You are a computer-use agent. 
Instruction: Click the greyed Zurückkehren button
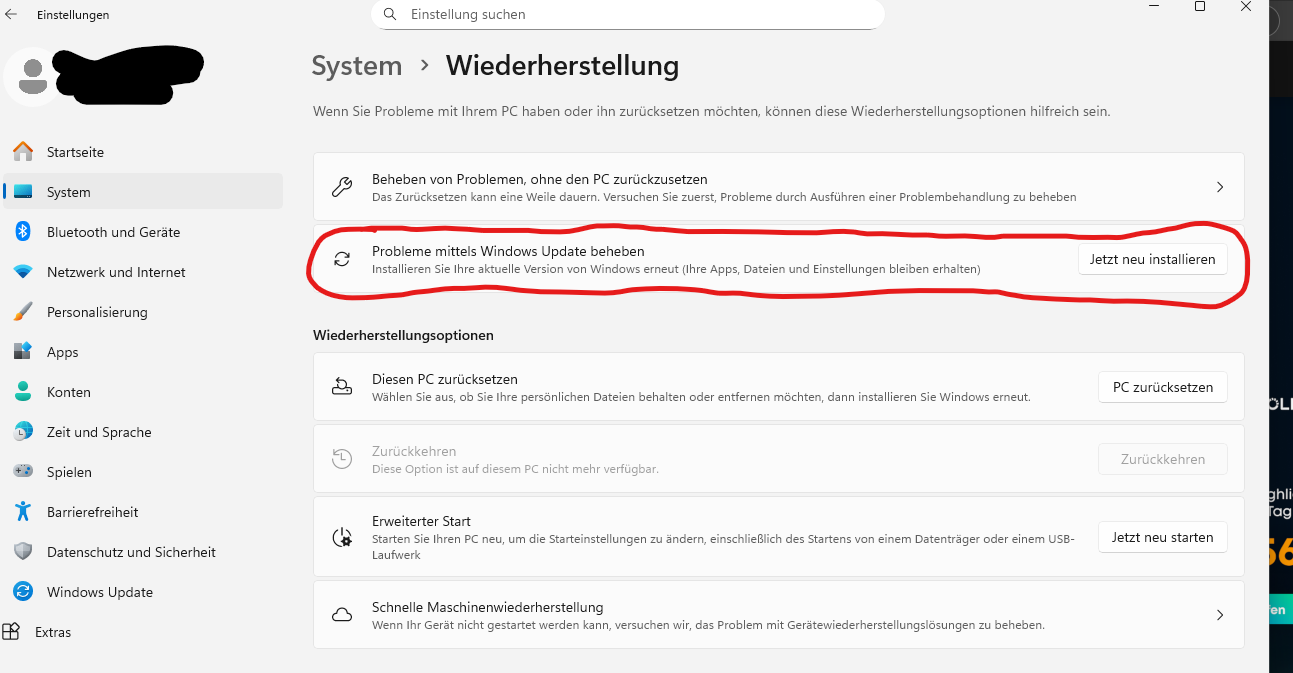coord(1163,459)
